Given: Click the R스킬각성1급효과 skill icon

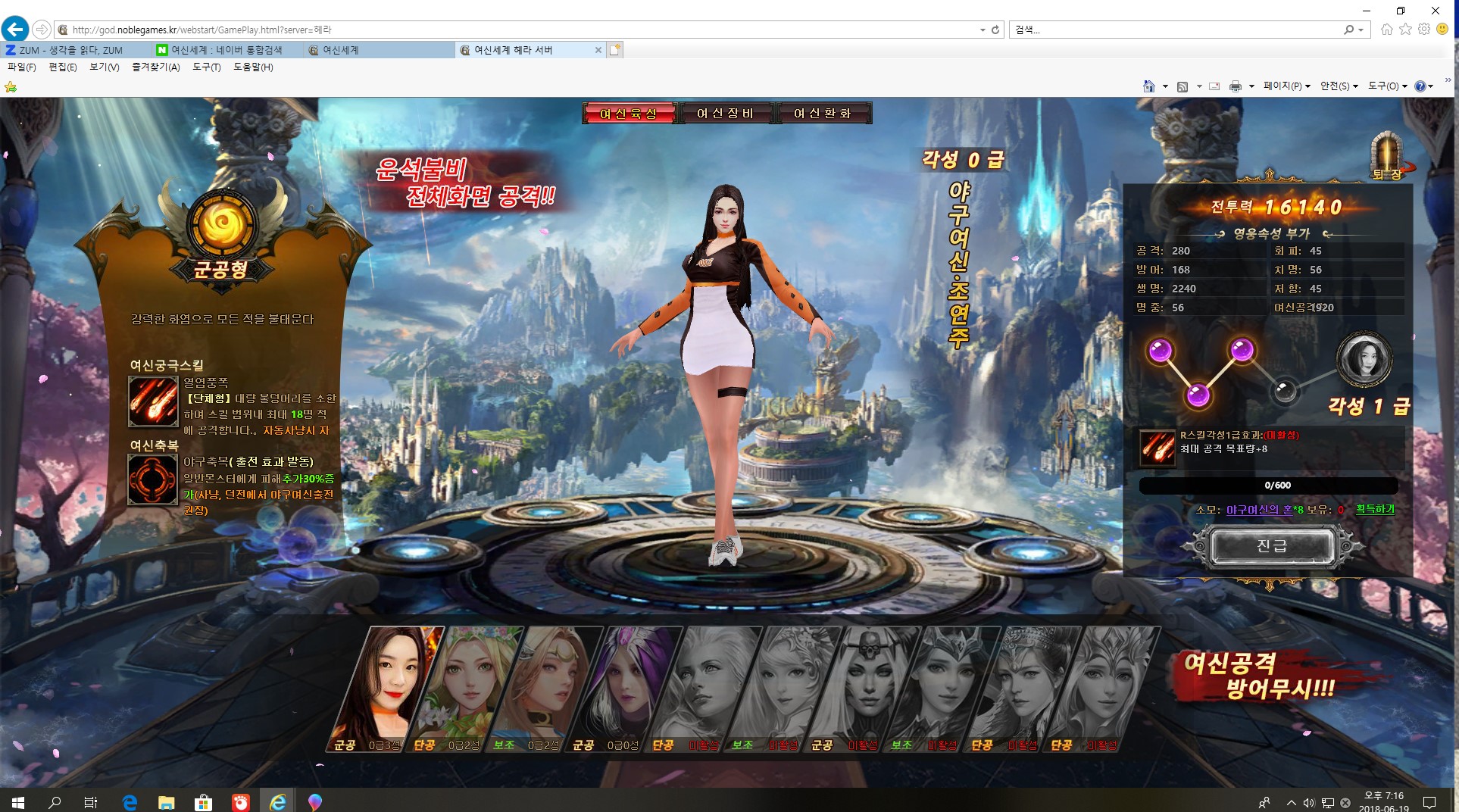Looking at the screenshot, I should (1158, 448).
